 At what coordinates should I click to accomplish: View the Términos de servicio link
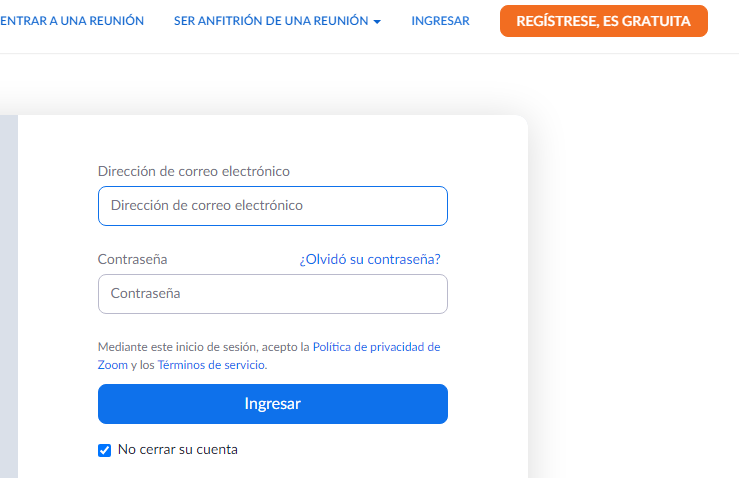tap(211, 365)
